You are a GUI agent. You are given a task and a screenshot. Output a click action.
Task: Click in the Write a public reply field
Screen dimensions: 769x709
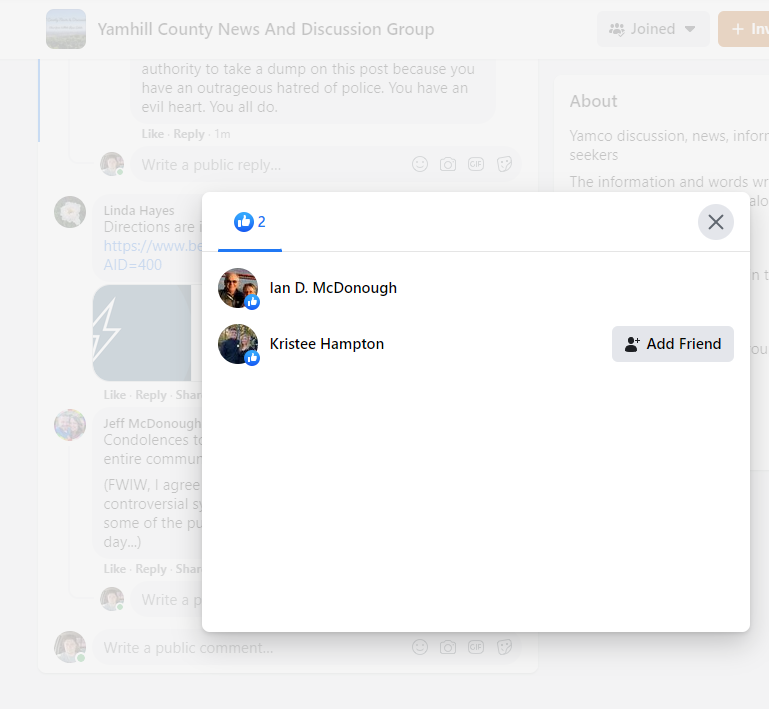[x=326, y=164]
